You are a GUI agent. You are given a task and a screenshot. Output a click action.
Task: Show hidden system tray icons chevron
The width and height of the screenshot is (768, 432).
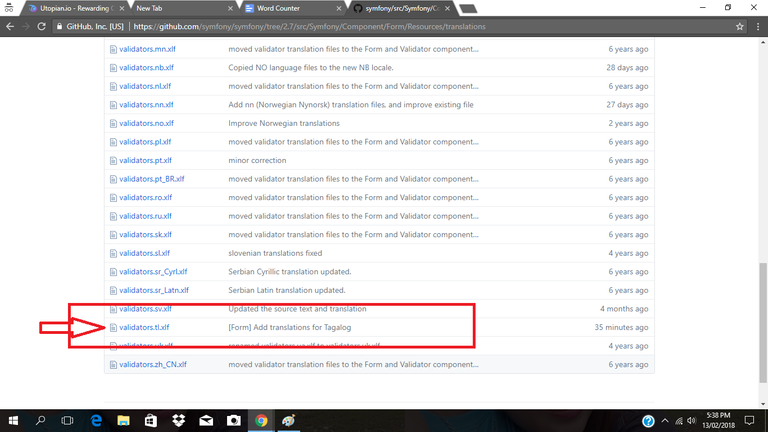[665, 421]
